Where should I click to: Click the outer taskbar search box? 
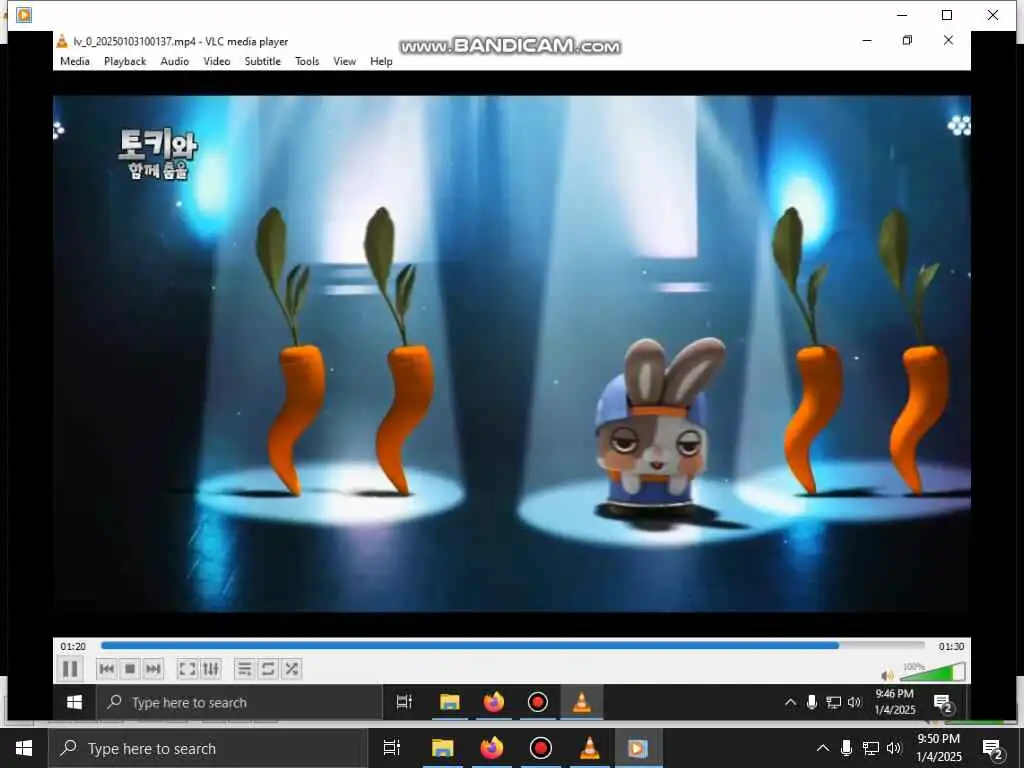pos(207,748)
